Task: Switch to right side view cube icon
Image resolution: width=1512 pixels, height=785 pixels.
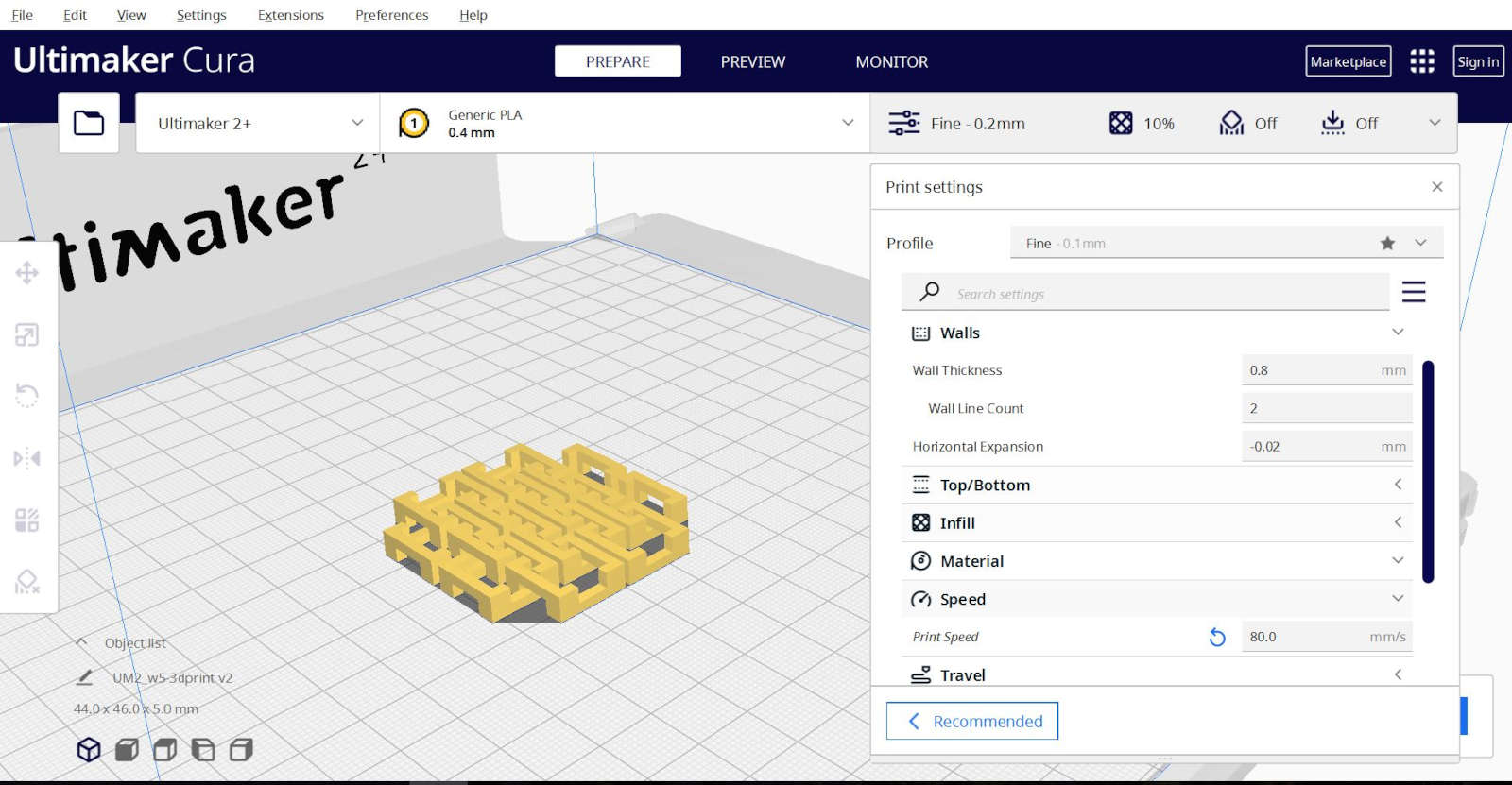Action: coord(242,750)
